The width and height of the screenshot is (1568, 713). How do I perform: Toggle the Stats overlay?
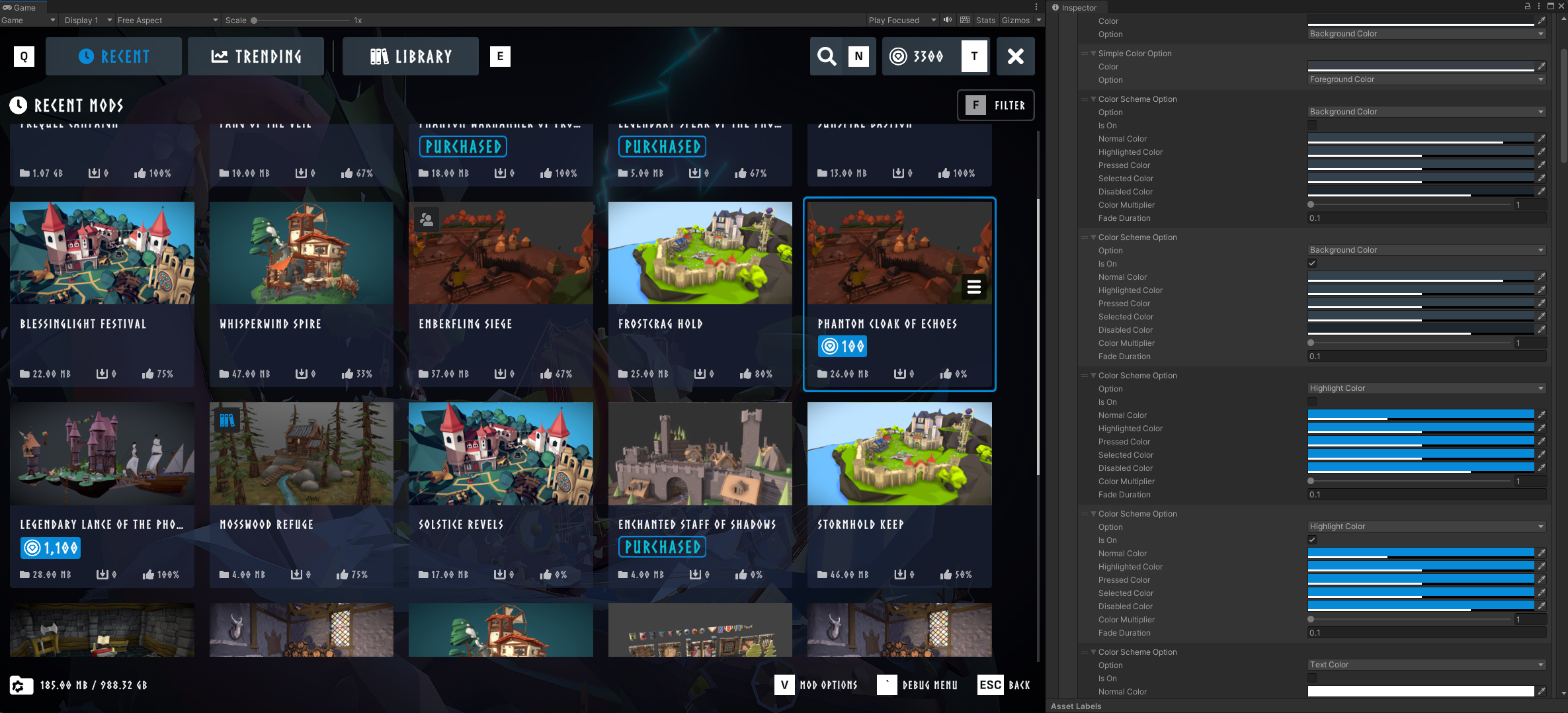pyautogui.click(x=985, y=21)
